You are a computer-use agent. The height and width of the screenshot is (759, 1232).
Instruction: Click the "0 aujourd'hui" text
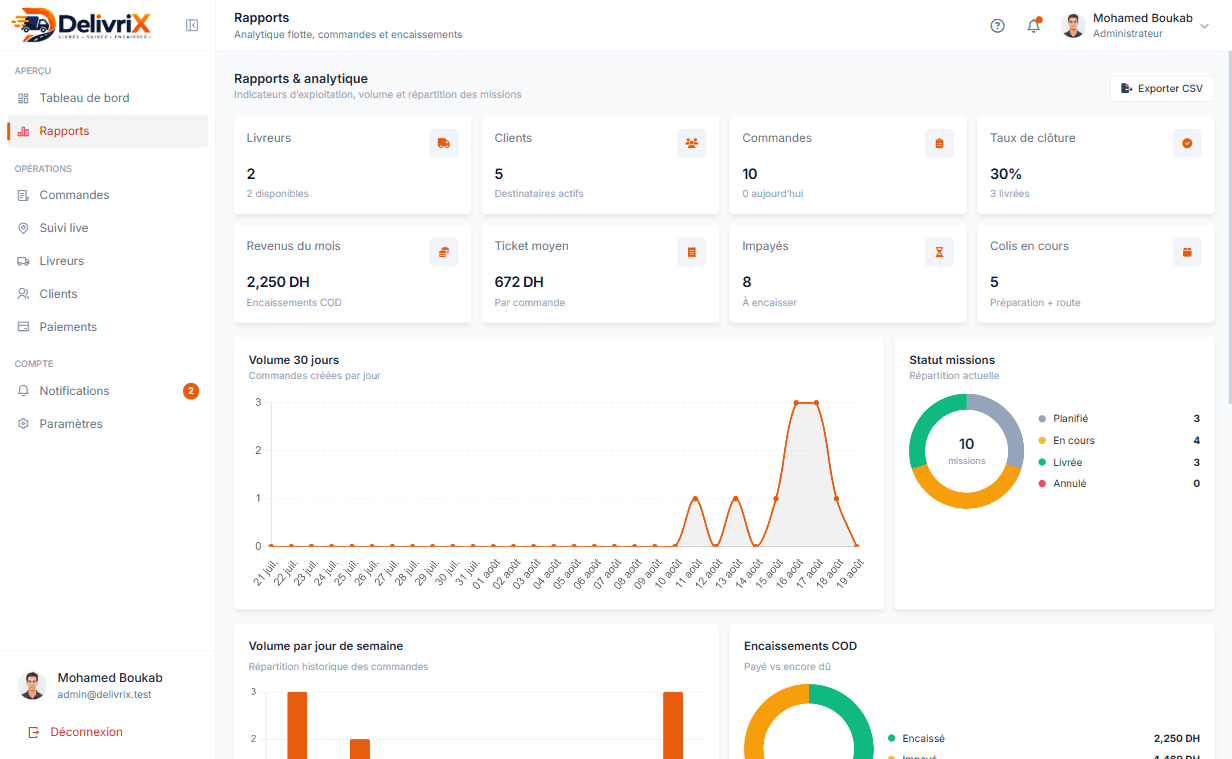773,194
